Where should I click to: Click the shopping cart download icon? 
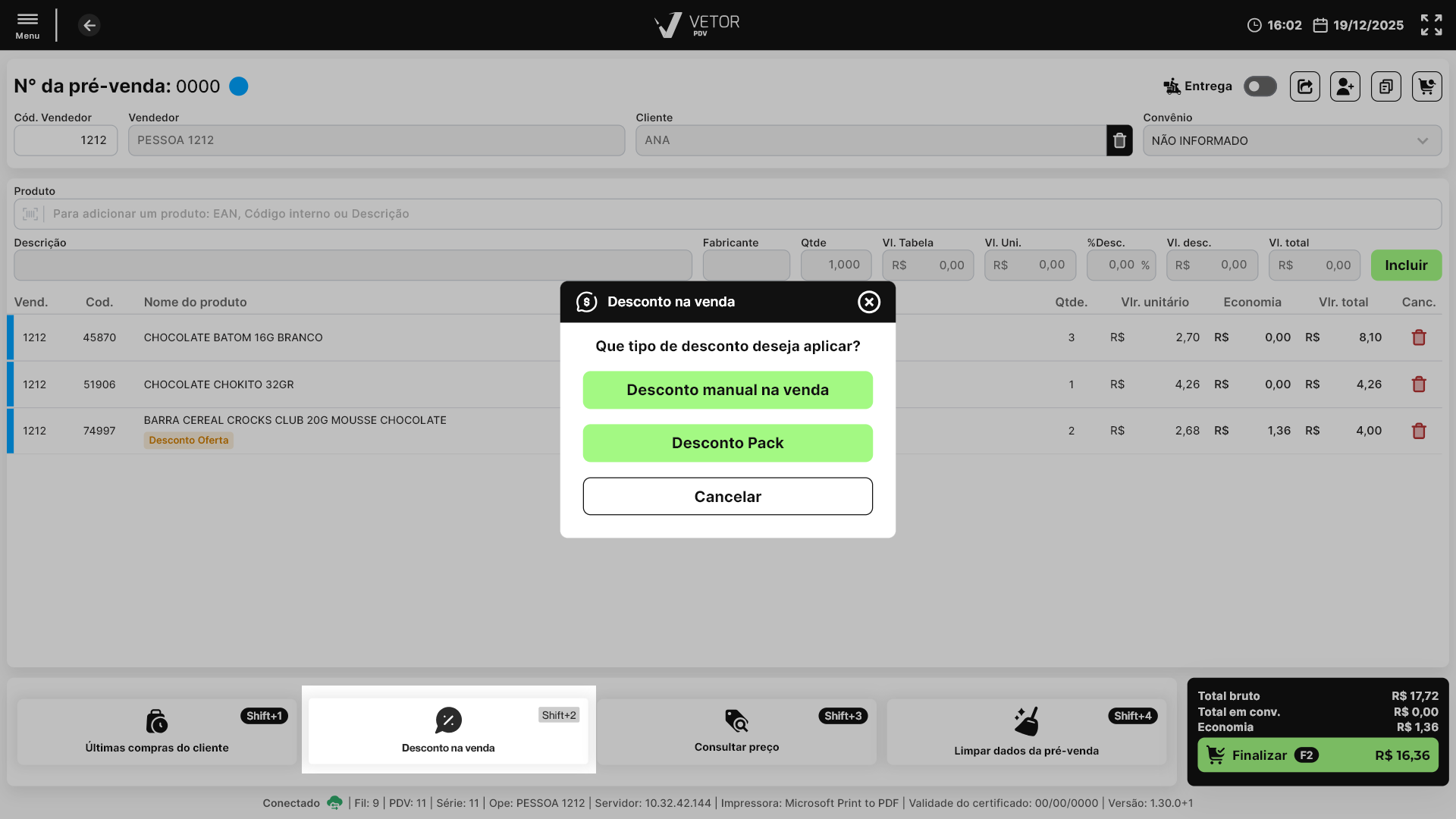click(1426, 86)
